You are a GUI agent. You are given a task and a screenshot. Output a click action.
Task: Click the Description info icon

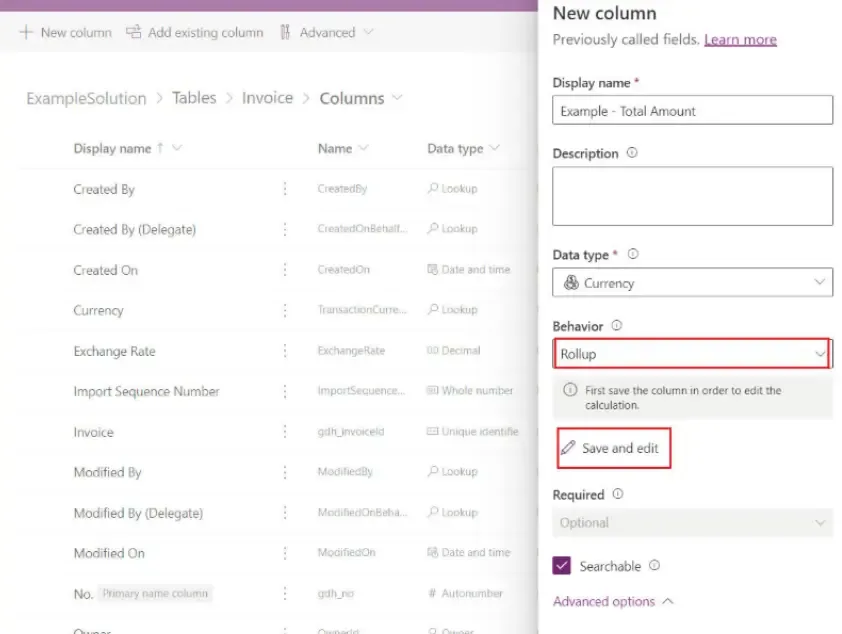[631, 154]
